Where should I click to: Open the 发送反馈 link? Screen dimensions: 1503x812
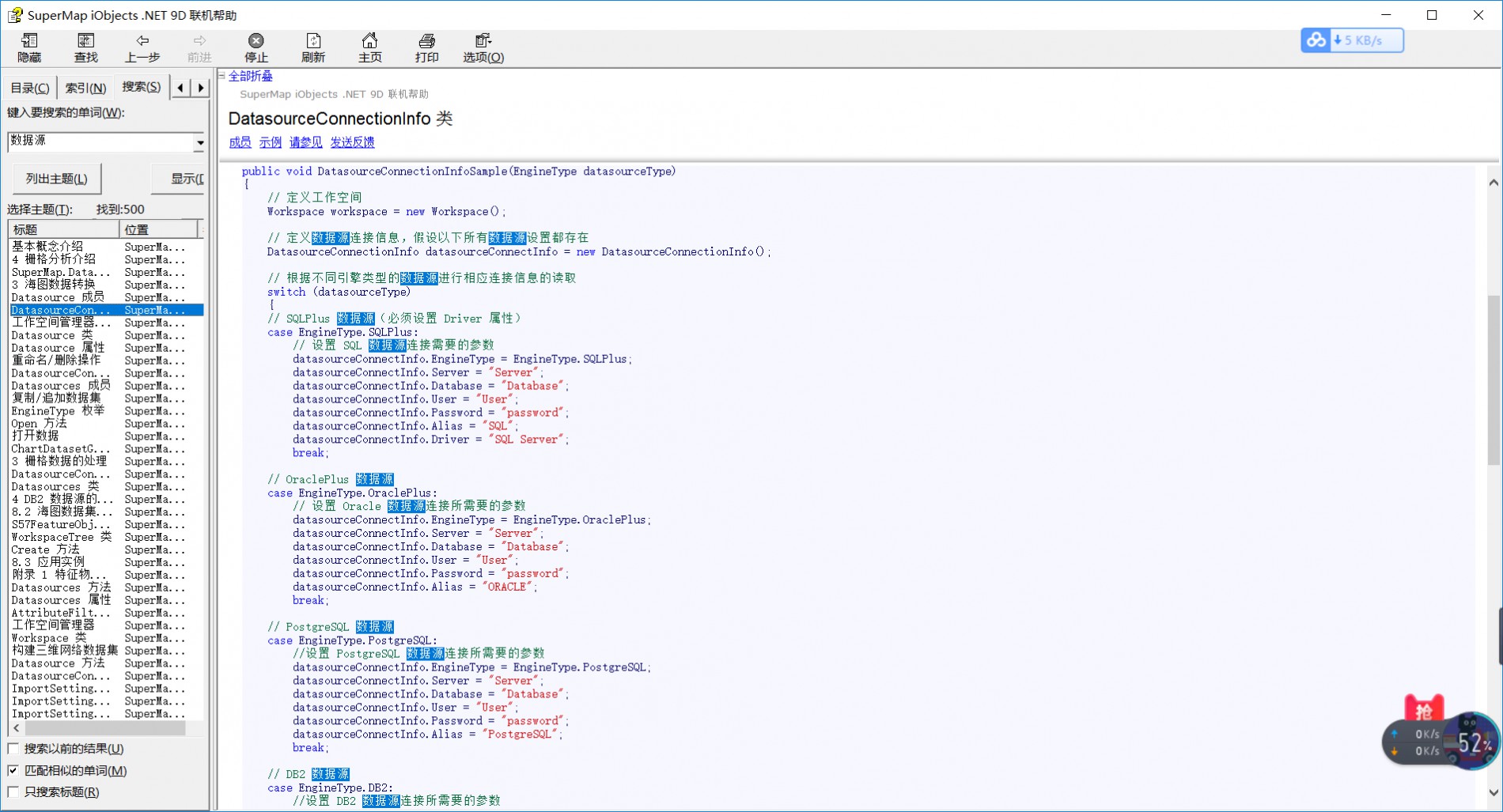pos(352,142)
